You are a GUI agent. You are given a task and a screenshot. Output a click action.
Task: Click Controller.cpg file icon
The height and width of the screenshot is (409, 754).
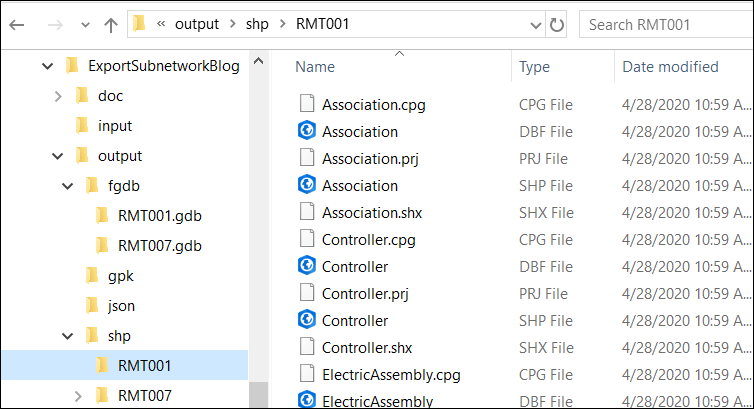(x=307, y=238)
